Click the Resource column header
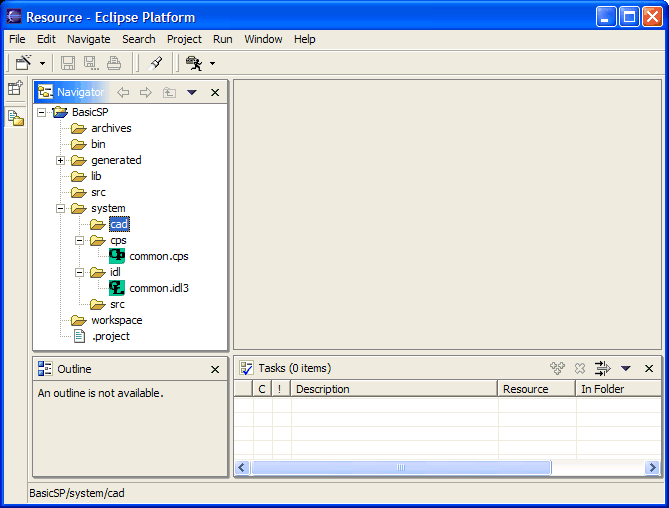 coord(536,389)
